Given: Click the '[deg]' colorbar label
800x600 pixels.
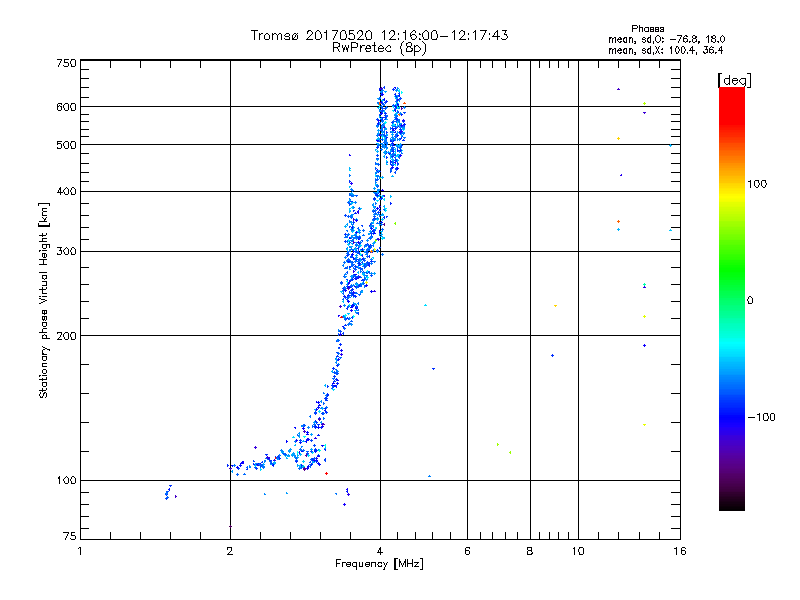Looking at the screenshot, I should (734, 80).
